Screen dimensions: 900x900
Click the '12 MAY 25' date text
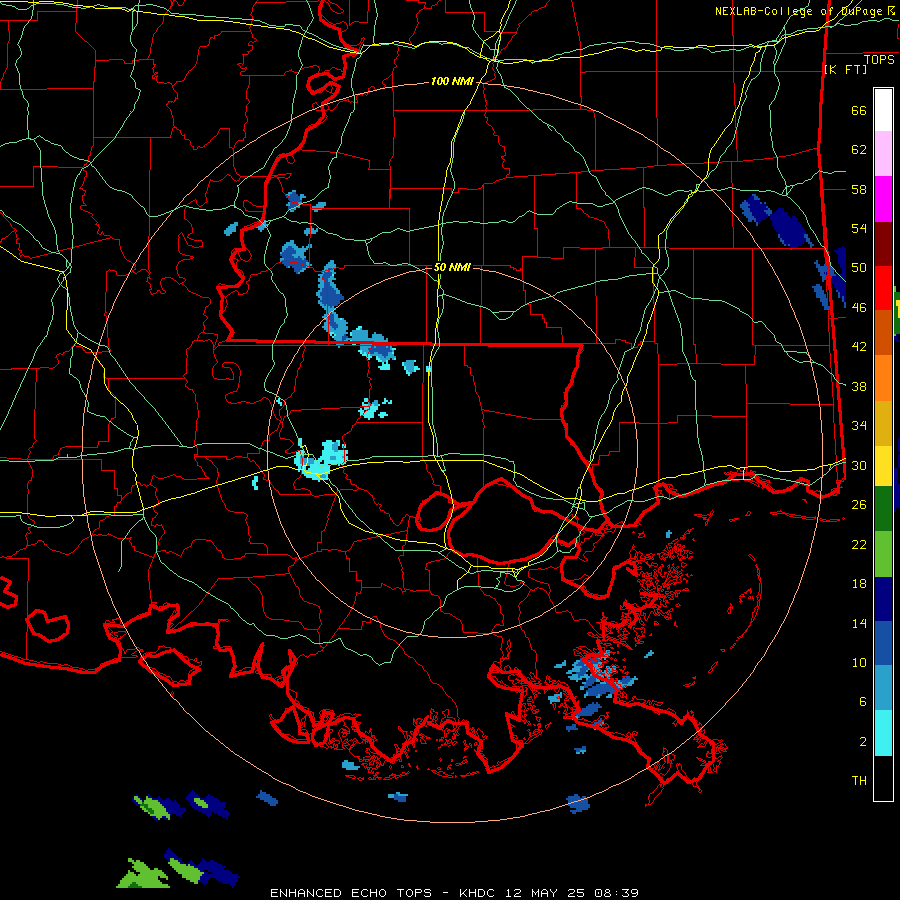coord(545,893)
